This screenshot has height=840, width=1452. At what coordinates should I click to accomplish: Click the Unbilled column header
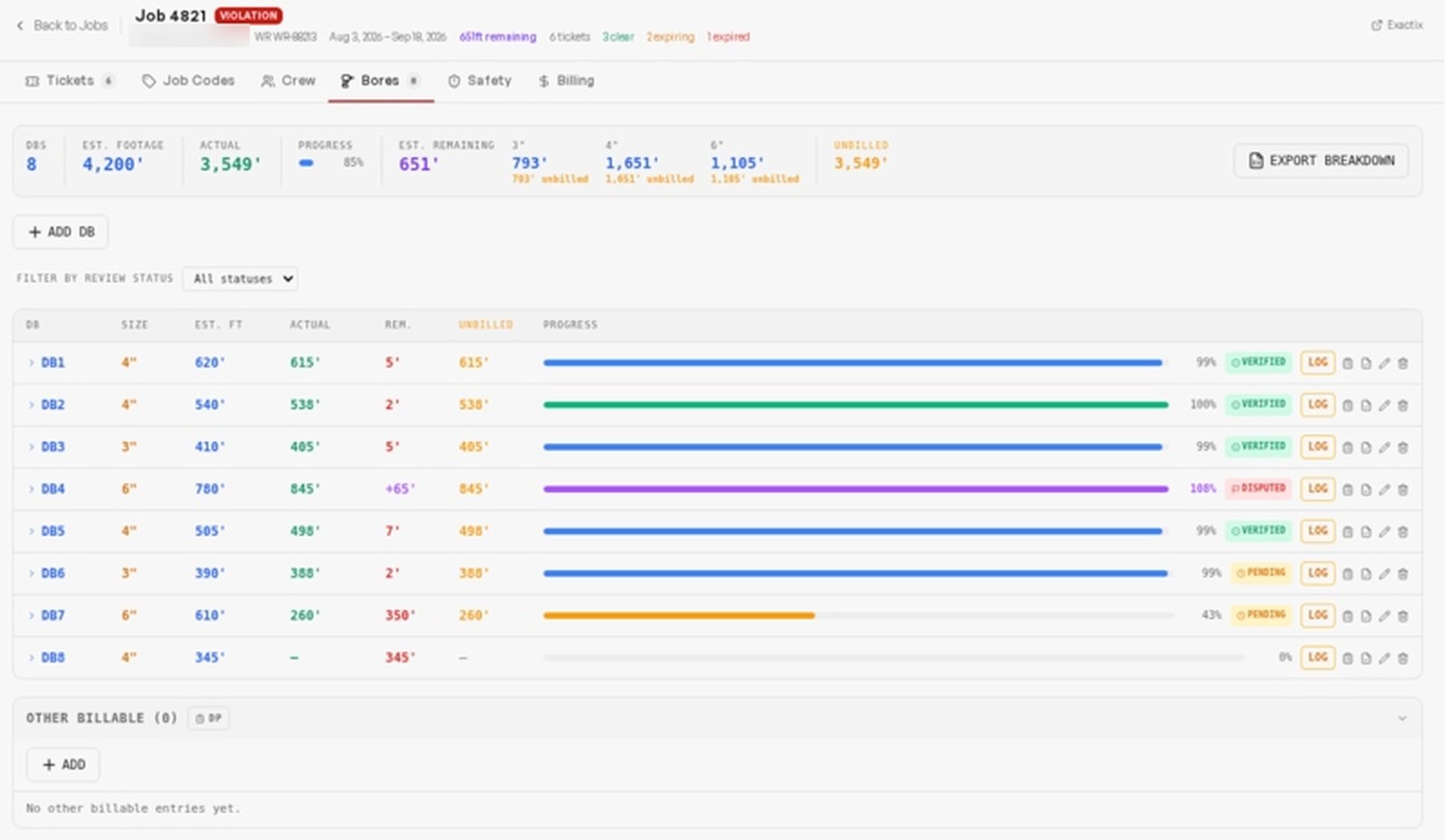[485, 325]
